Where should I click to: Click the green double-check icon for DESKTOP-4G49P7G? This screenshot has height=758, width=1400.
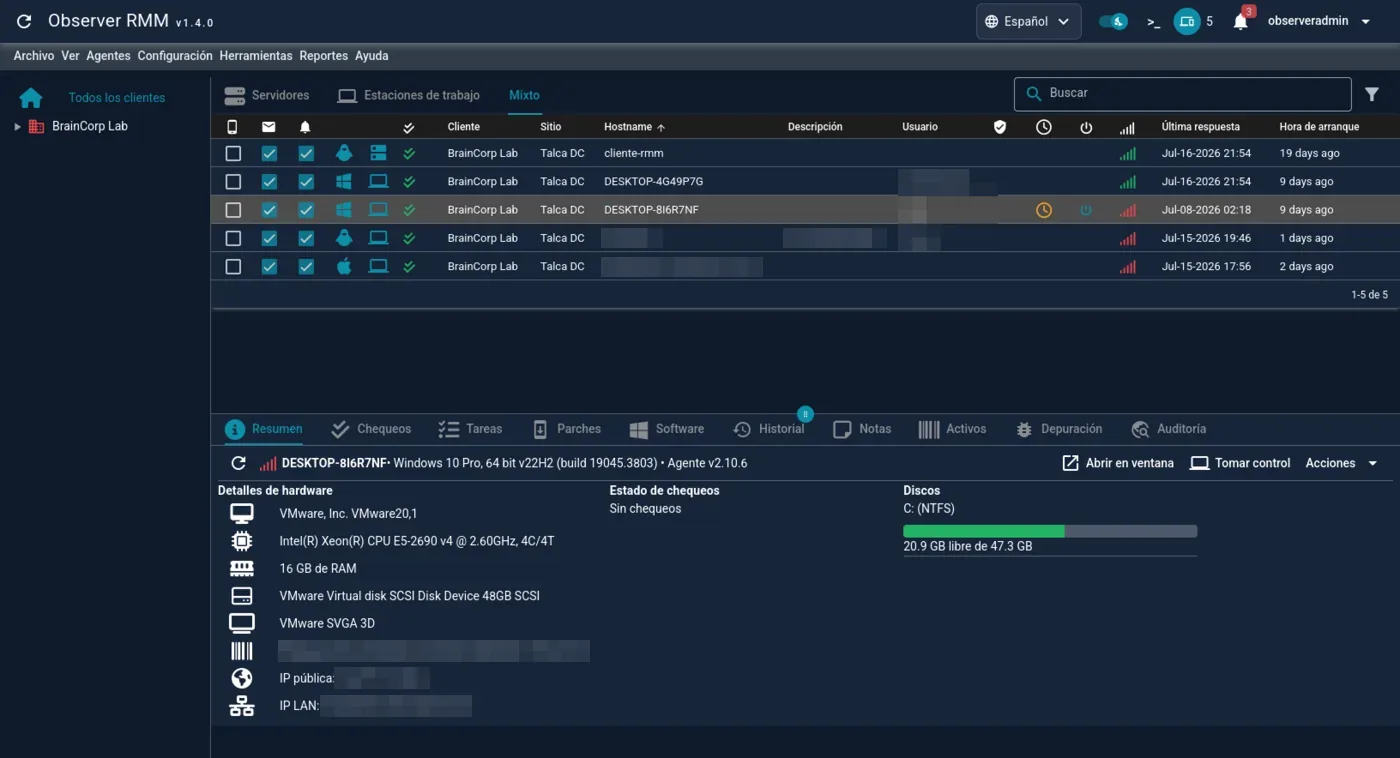pos(409,181)
